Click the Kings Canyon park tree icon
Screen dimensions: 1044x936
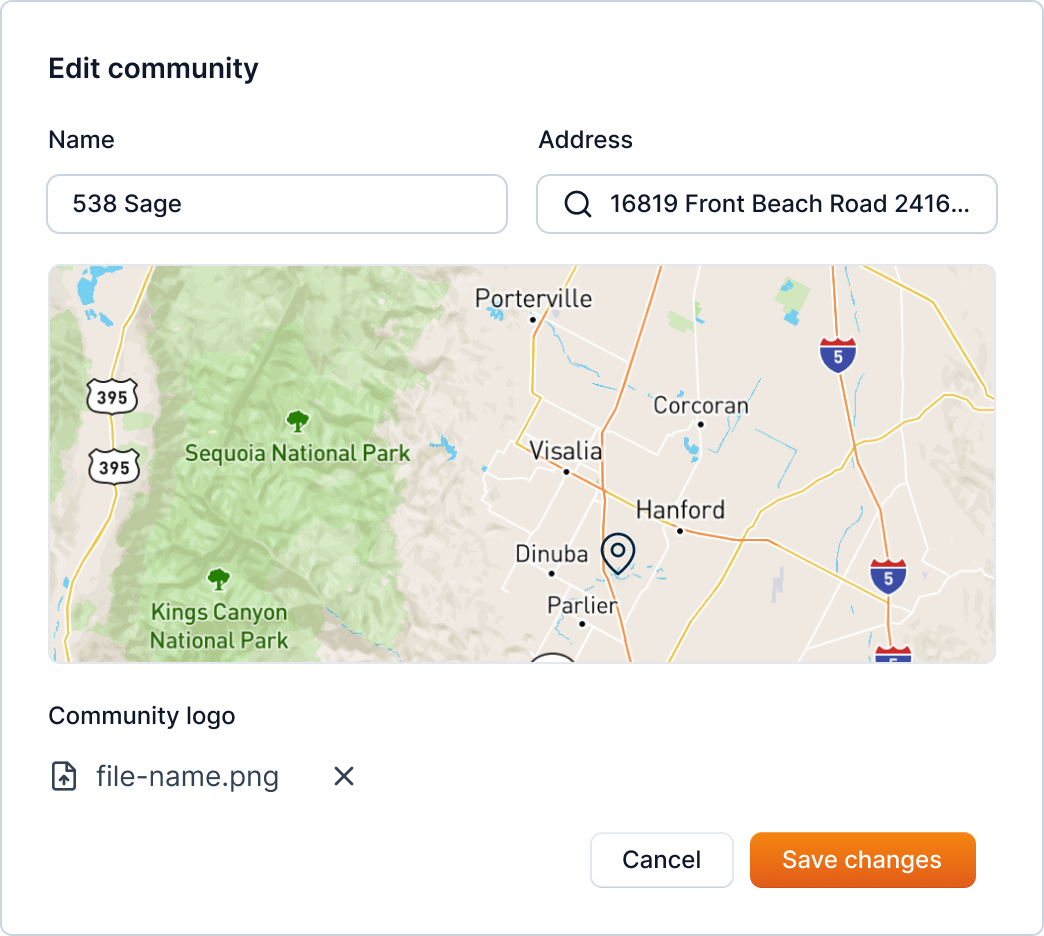click(218, 578)
